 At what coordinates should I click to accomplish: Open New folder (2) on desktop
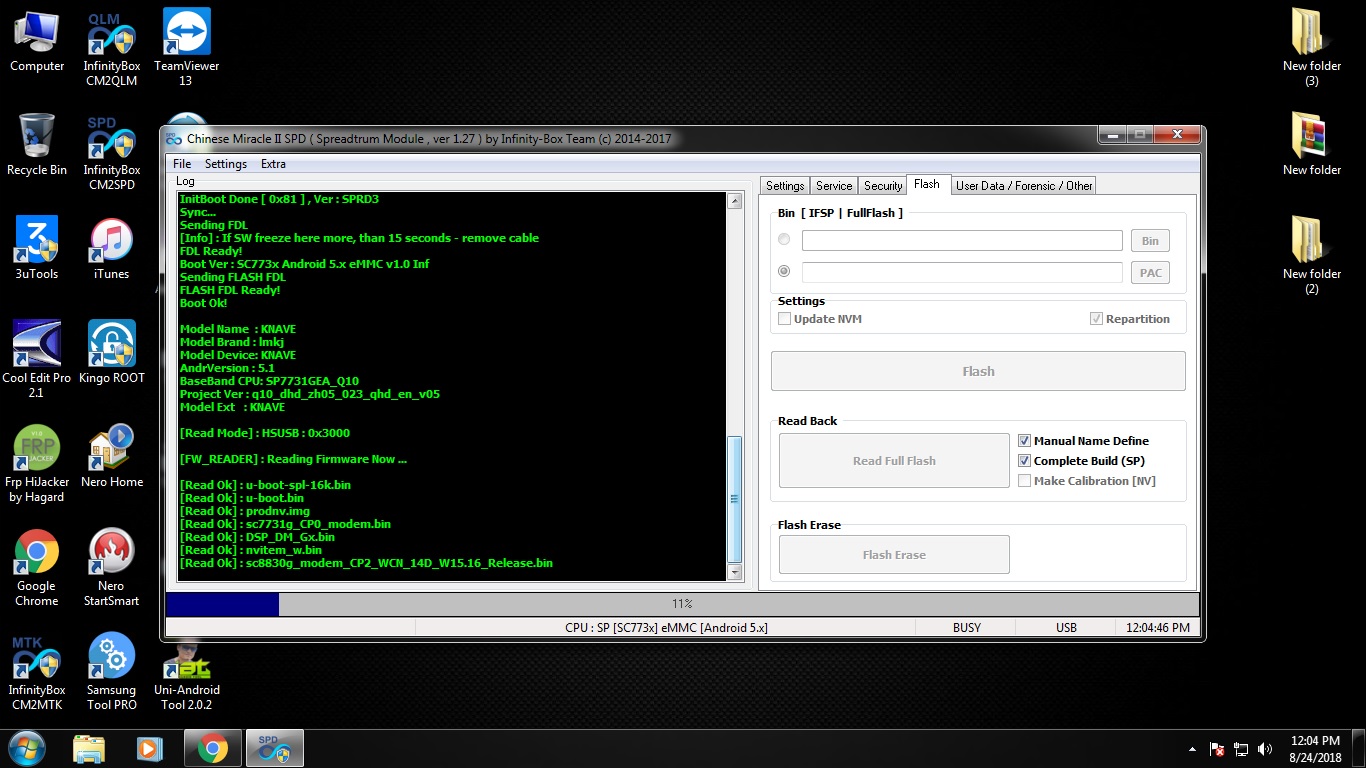tap(1312, 256)
